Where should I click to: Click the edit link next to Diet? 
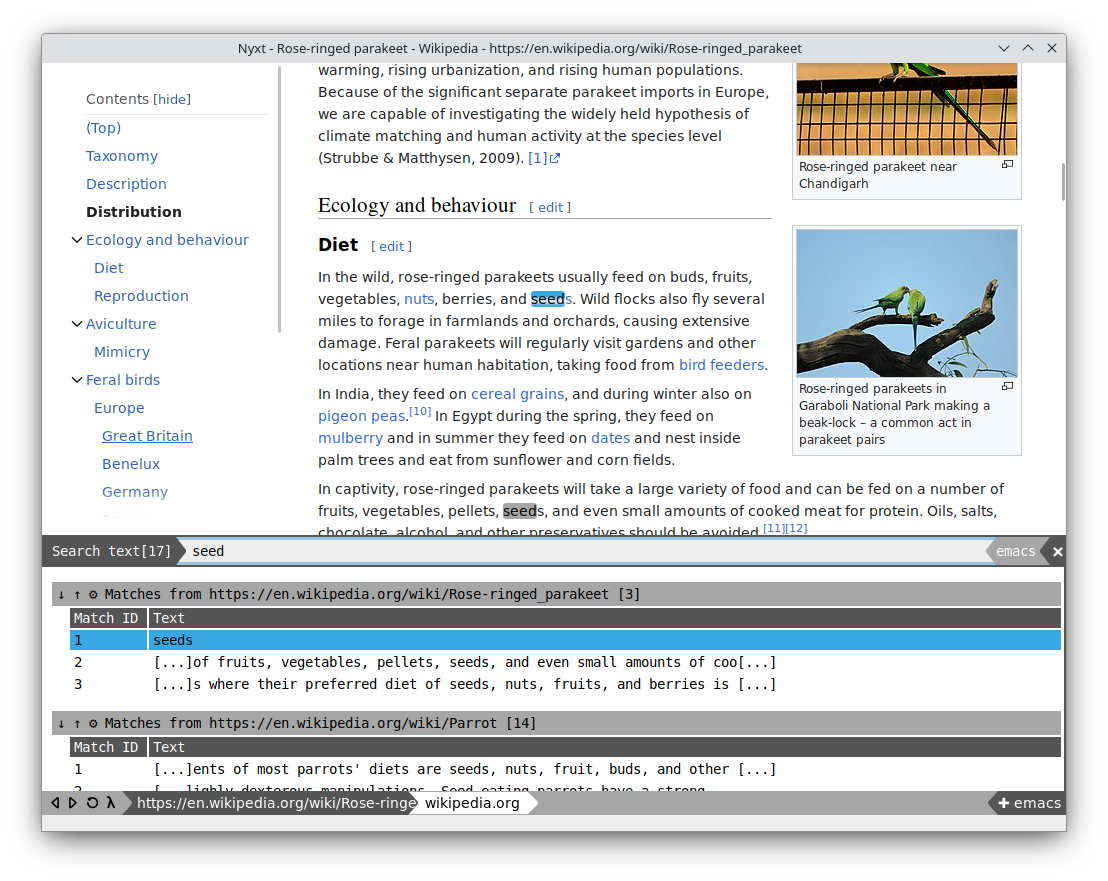(391, 247)
